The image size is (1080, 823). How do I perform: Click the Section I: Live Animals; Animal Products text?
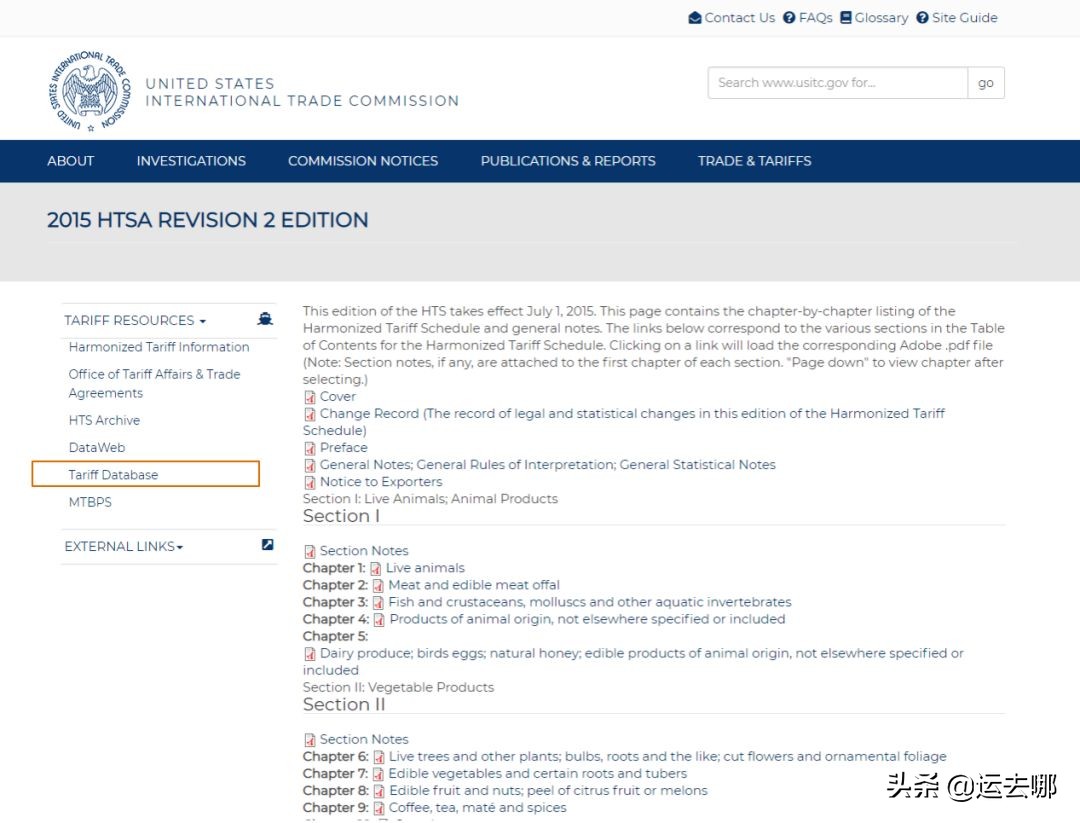tap(430, 499)
